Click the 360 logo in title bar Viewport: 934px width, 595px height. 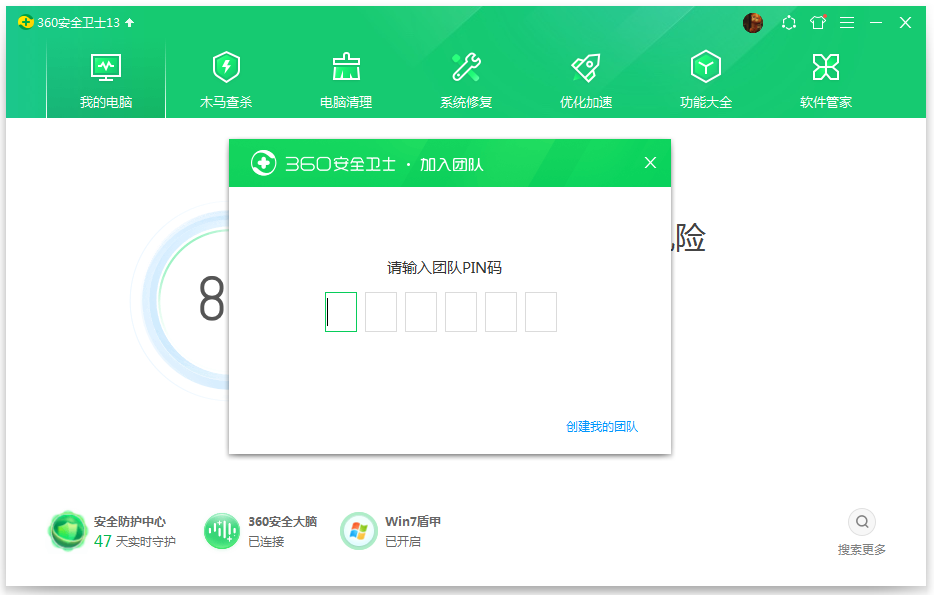click(26, 23)
